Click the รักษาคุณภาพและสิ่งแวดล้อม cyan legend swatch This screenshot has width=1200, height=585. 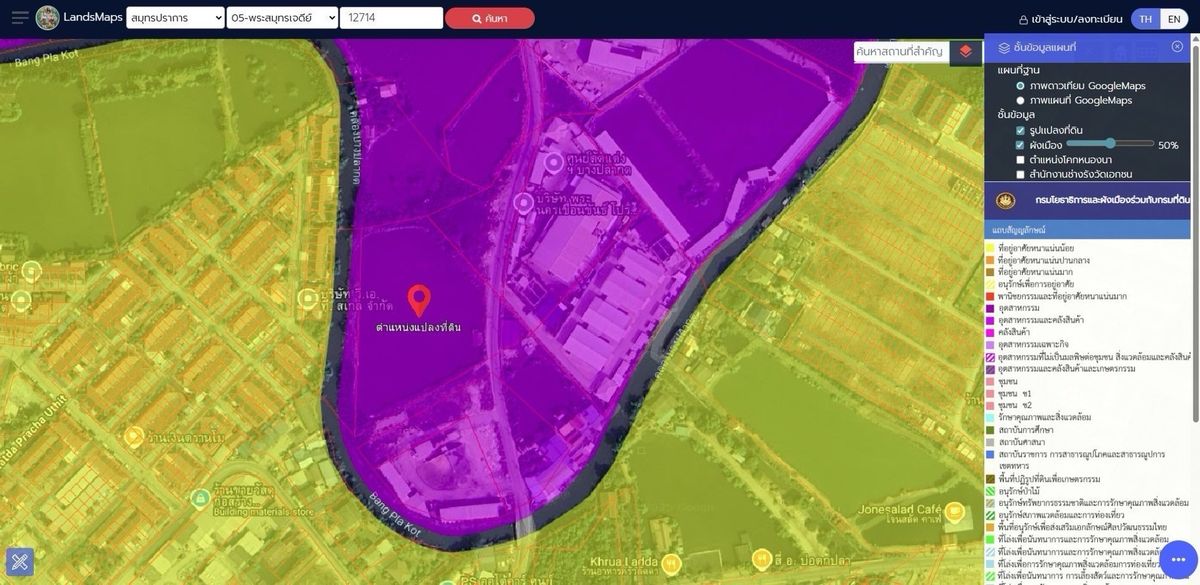click(989, 417)
